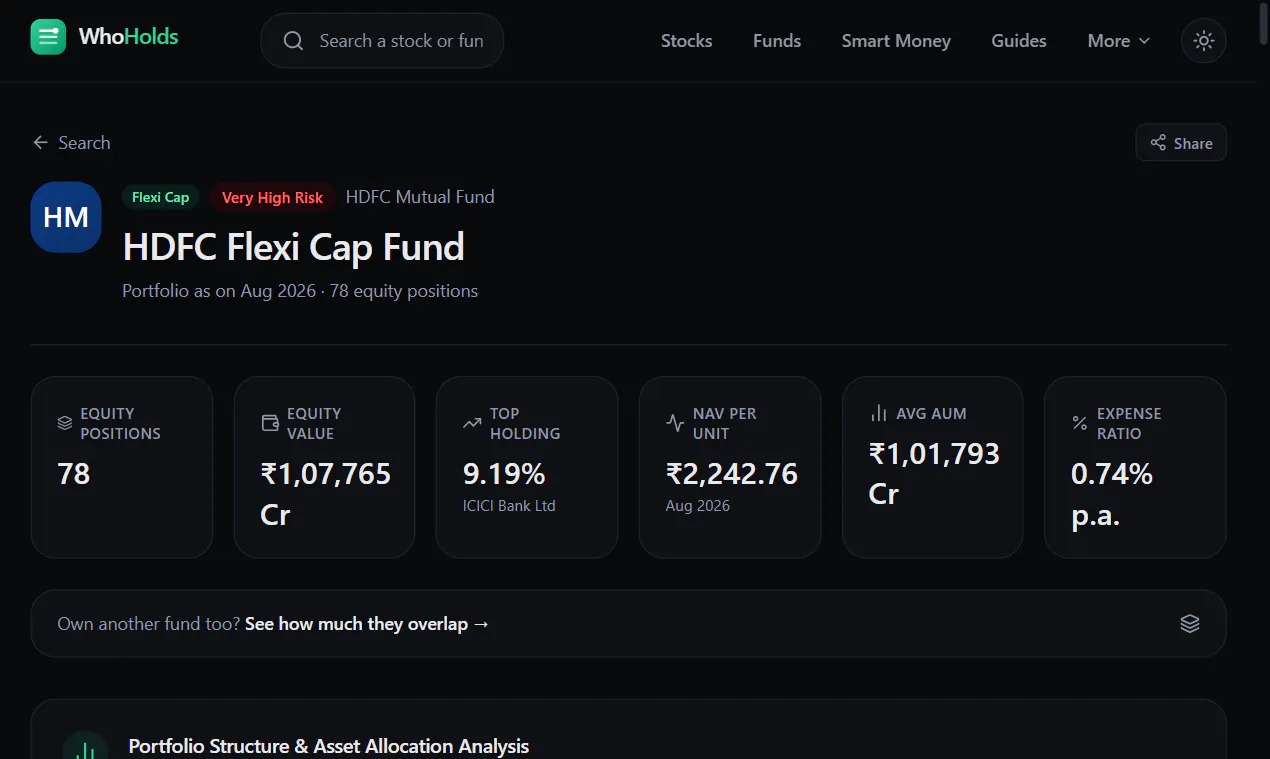Click the pulse icon on NAV Per Unit

pyautogui.click(x=675, y=423)
